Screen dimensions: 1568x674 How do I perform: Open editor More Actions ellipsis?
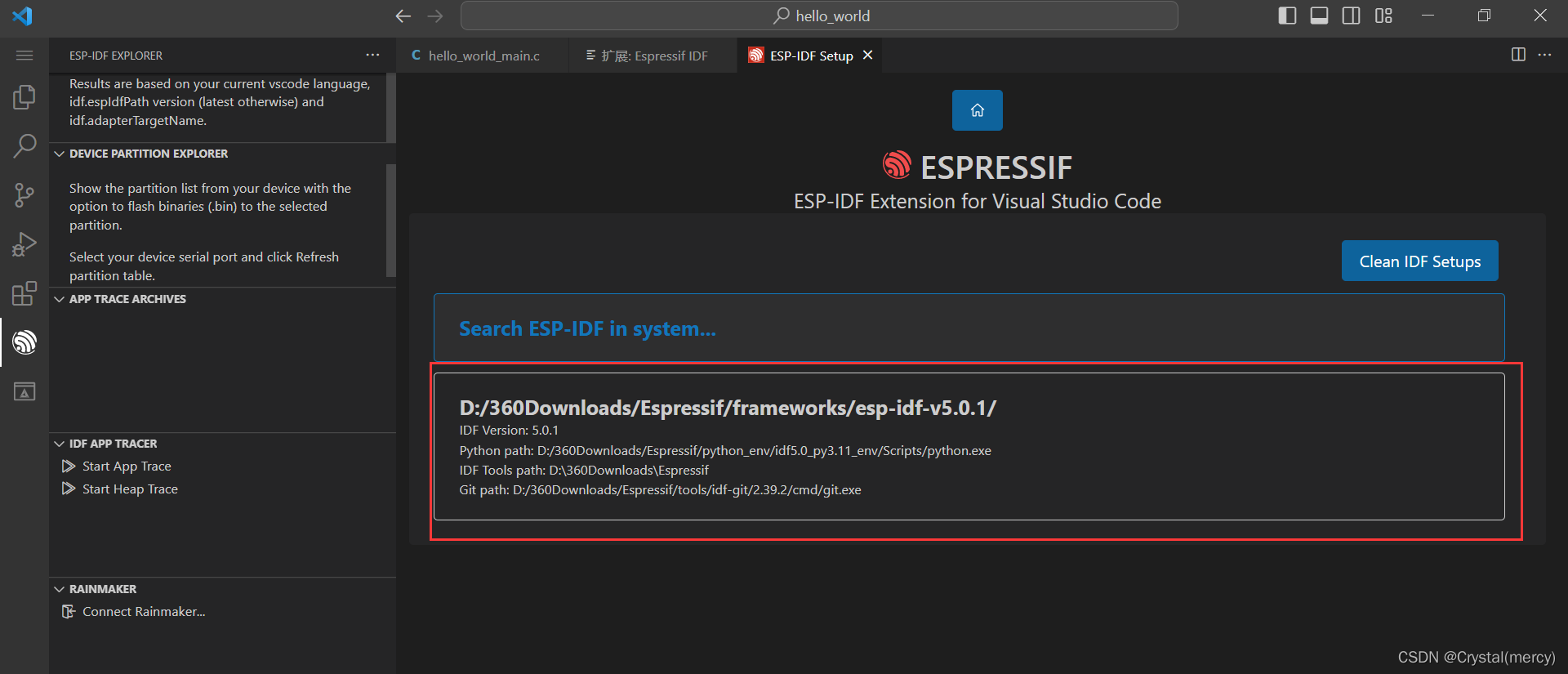pos(1544,55)
